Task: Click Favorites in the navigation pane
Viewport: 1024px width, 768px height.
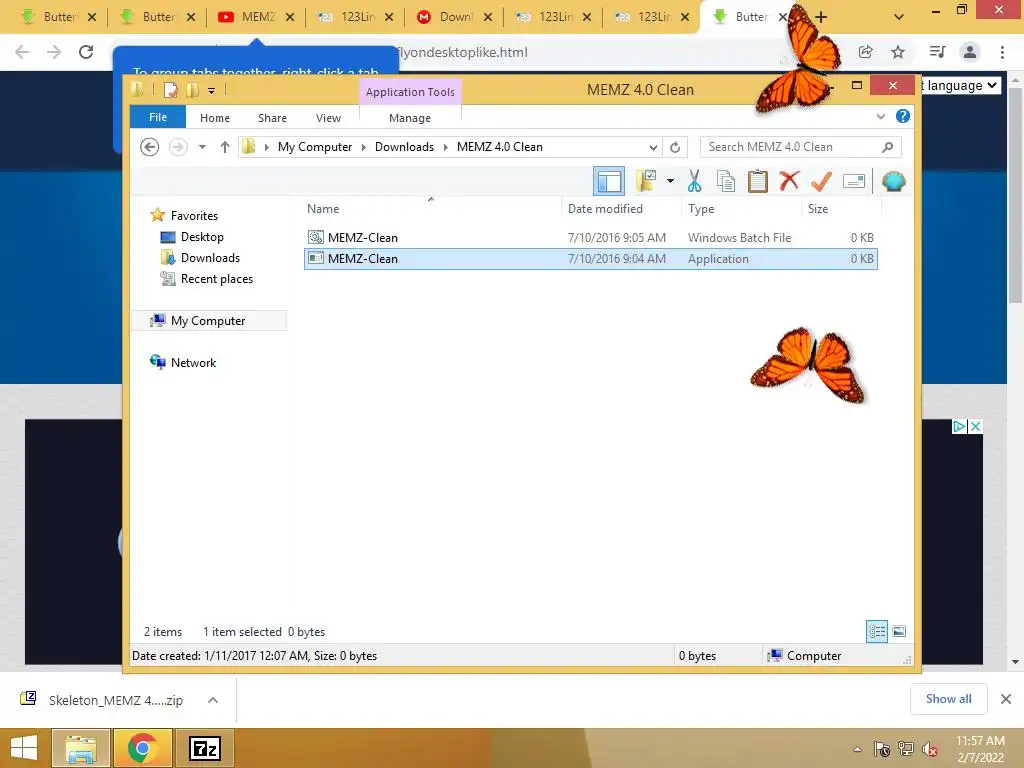Action: pos(194,216)
